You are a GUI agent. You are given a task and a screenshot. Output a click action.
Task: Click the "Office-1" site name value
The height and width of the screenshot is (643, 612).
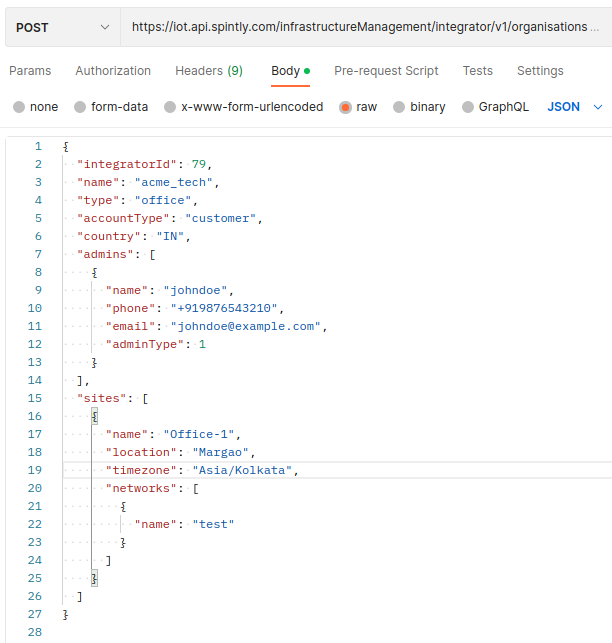tap(199, 435)
